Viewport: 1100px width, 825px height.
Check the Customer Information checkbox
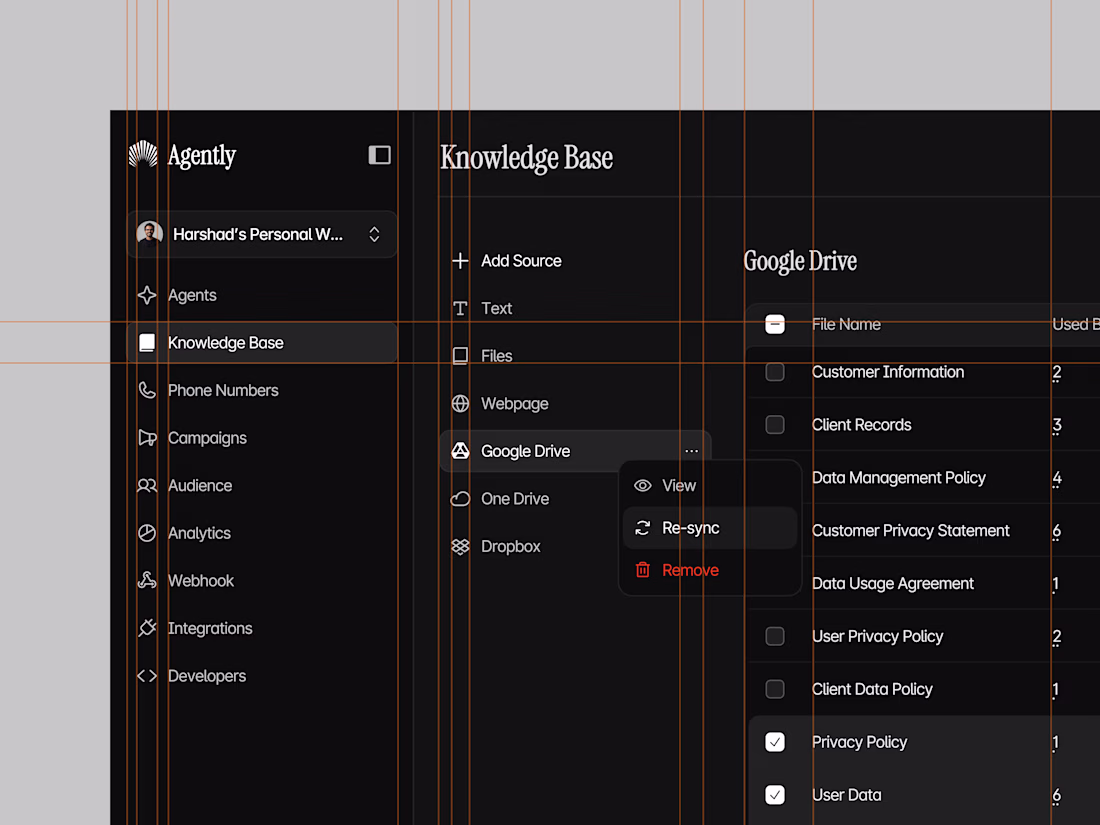pos(775,372)
